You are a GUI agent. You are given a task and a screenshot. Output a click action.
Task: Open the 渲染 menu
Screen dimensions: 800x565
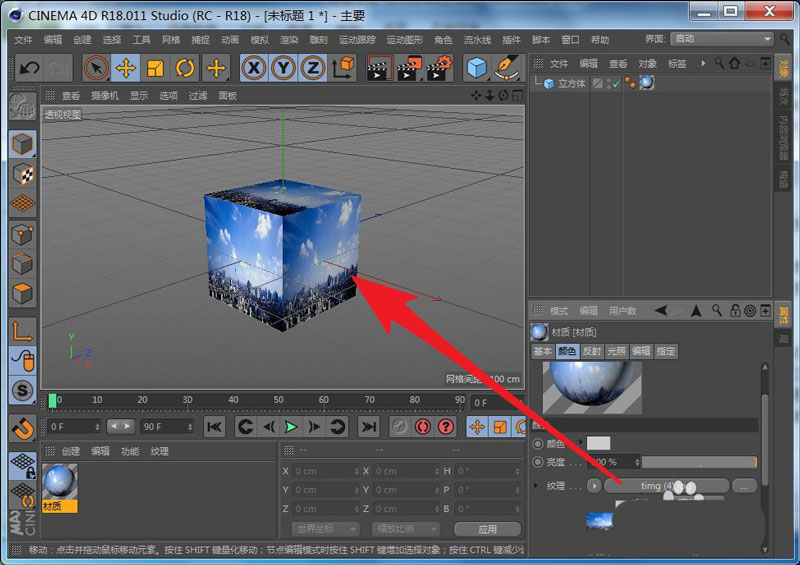click(x=289, y=40)
